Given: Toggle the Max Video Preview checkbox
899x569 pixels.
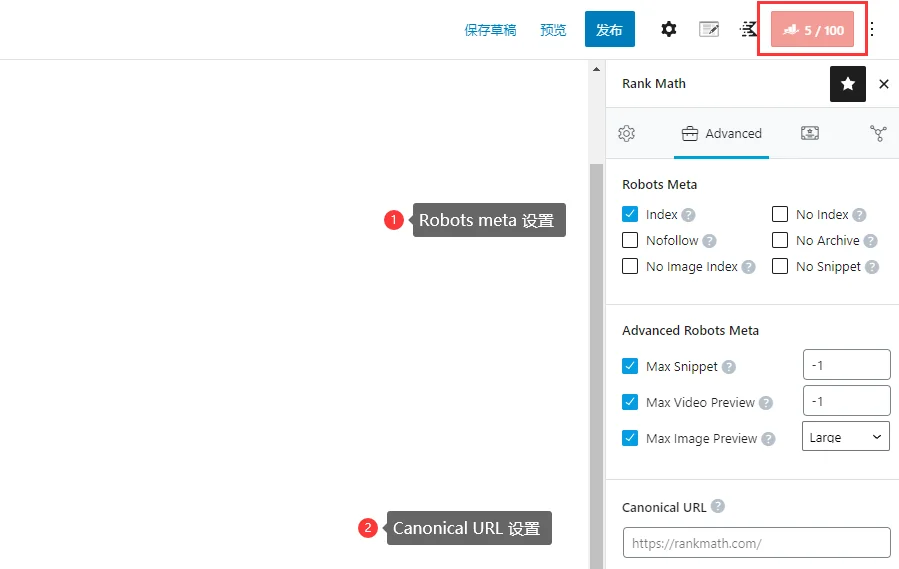Looking at the screenshot, I should 630,402.
